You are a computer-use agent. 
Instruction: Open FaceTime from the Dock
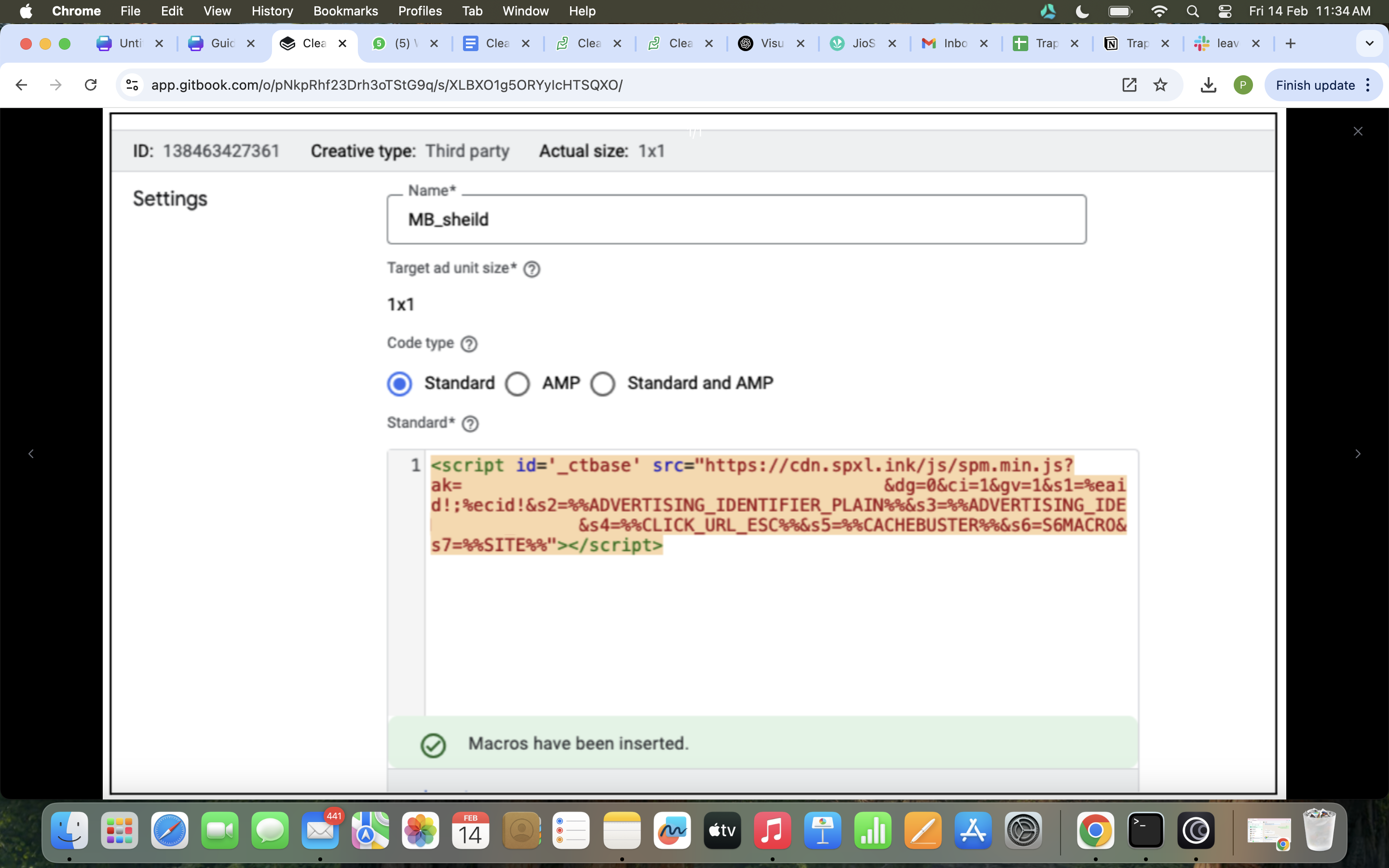[x=220, y=830]
